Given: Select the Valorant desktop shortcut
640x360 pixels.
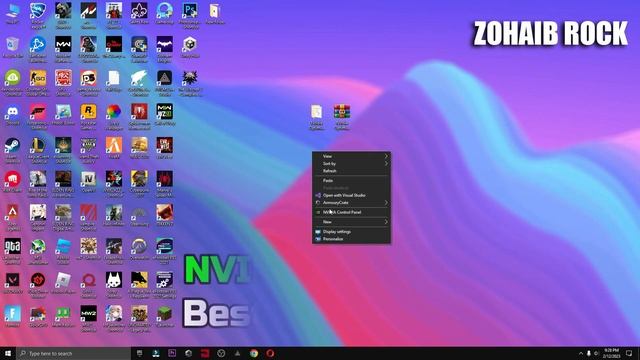Looking at the screenshot, I should [x=12, y=280].
